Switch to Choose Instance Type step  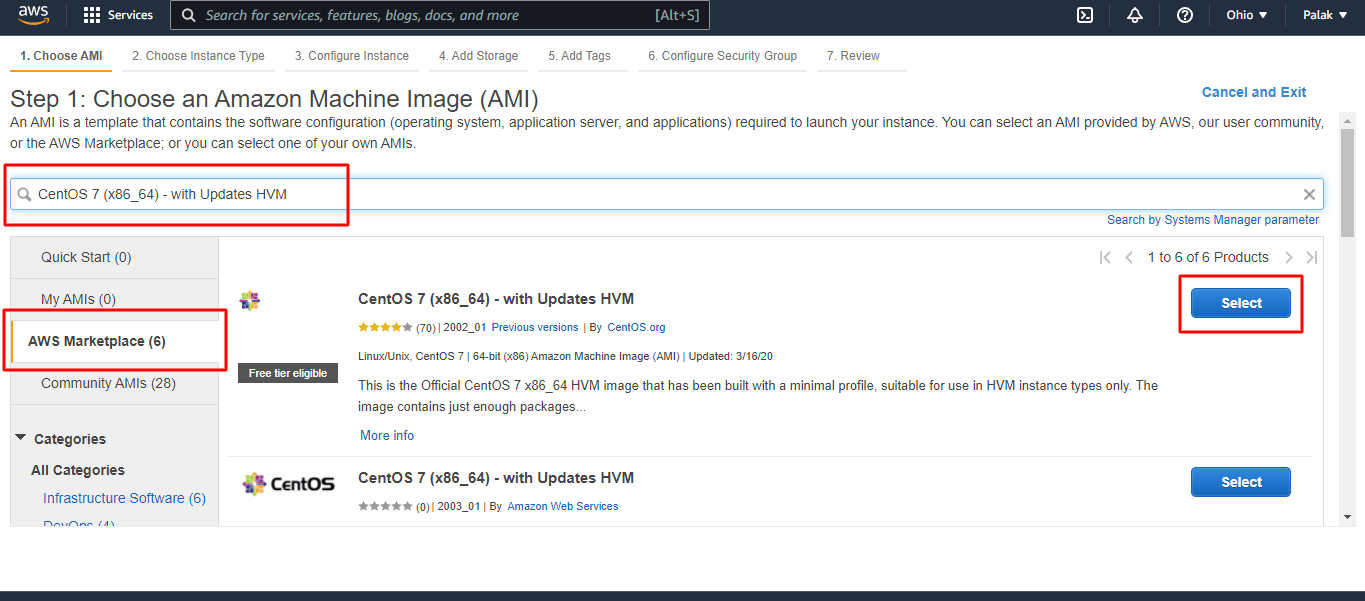pyautogui.click(x=198, y=56)
